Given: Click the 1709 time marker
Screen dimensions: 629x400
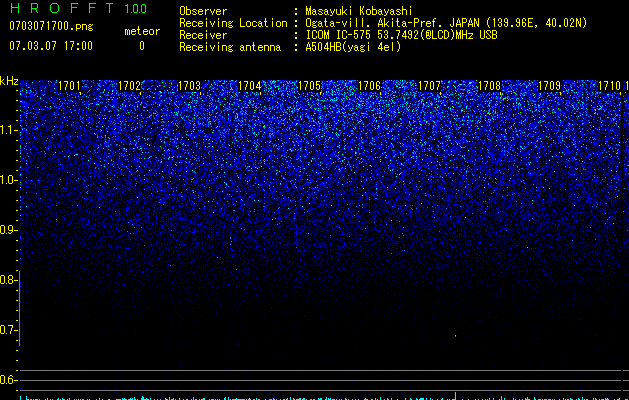Looking at the screenshot, I should point(550,86).
